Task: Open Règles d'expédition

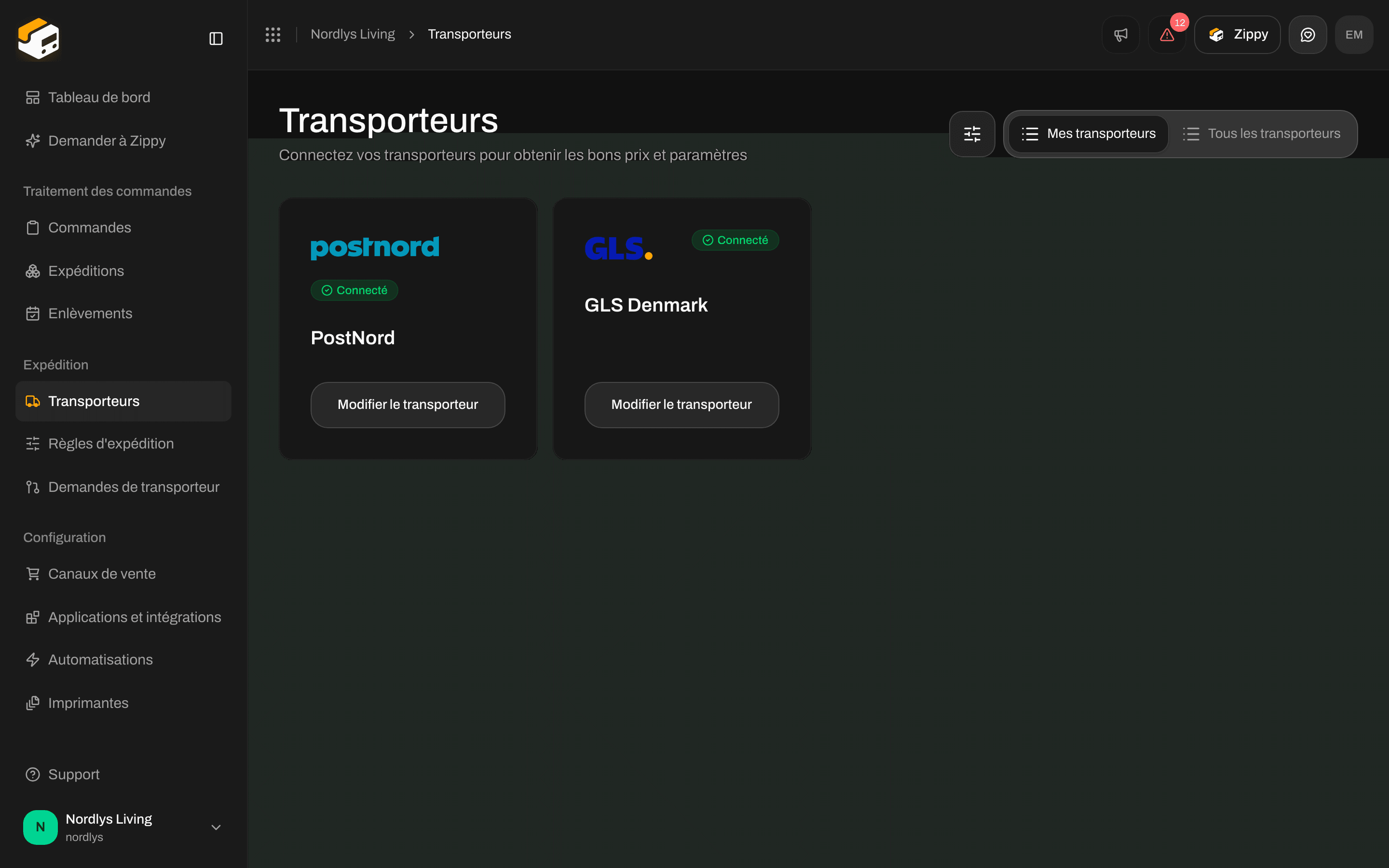Action: coord(123,444)
